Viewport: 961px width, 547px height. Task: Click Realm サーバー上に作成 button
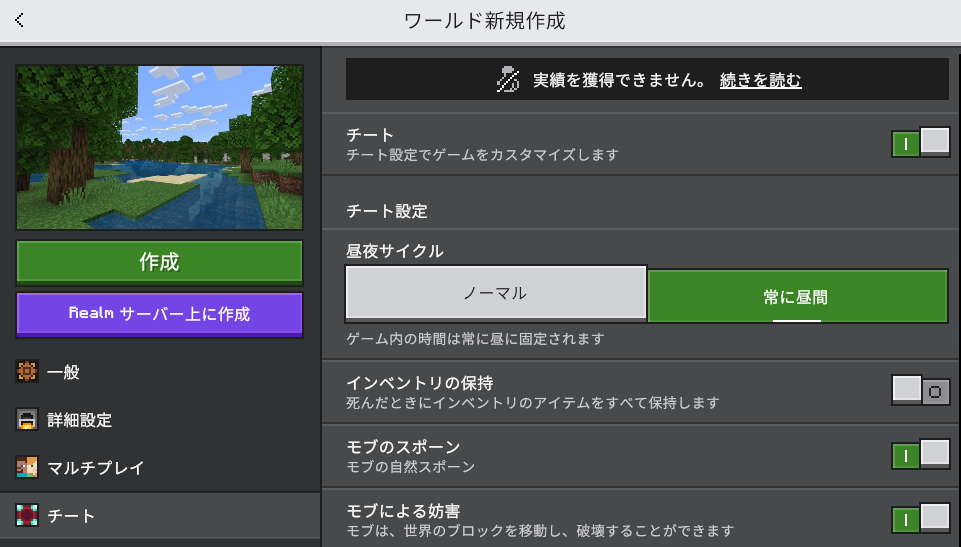pos(159,314)
